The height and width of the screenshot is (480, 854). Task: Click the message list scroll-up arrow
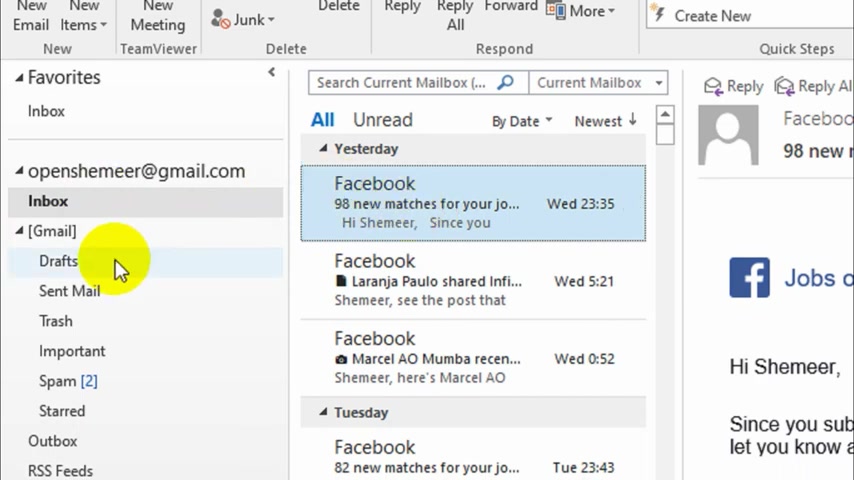[665, 114]
